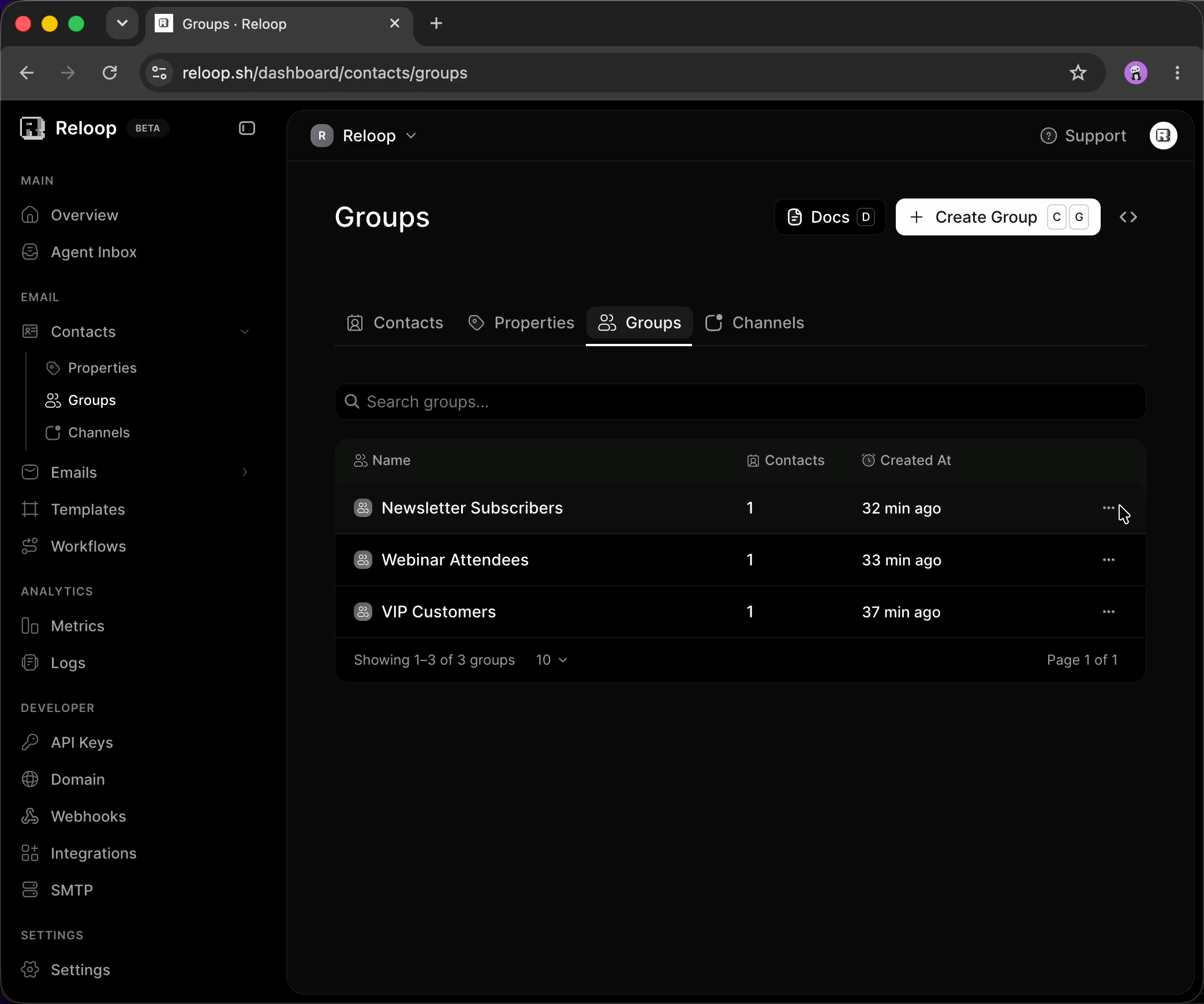Switch to the Channels tab
The width and height of the screenshot is (1204, 1004).
(754, 323)
